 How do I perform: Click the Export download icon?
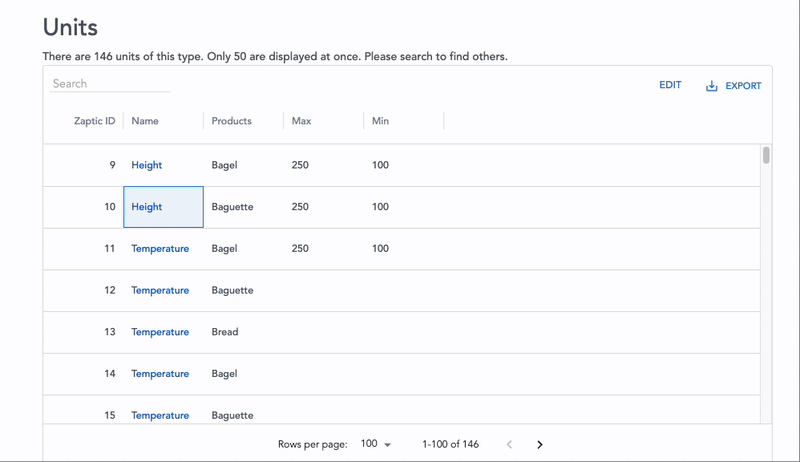click(712, 86)
